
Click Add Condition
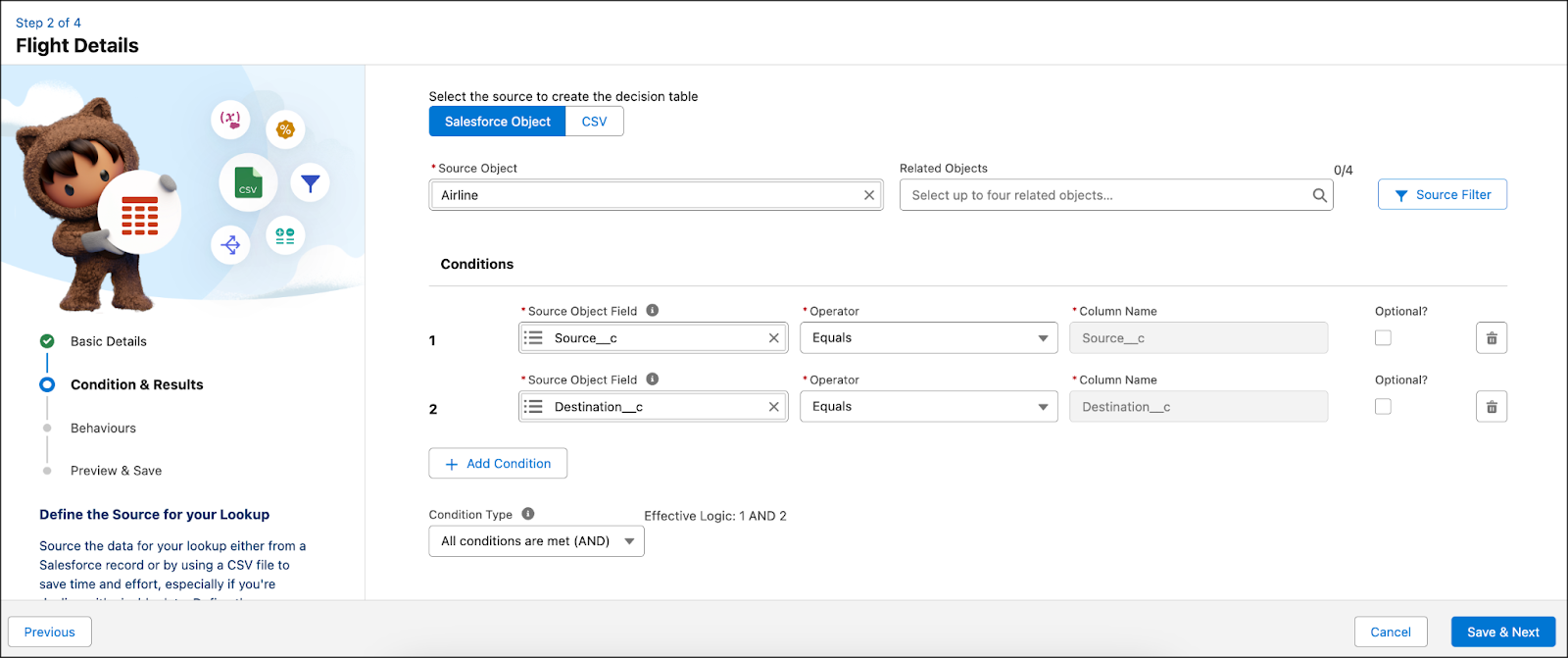[x=498, y=464]
